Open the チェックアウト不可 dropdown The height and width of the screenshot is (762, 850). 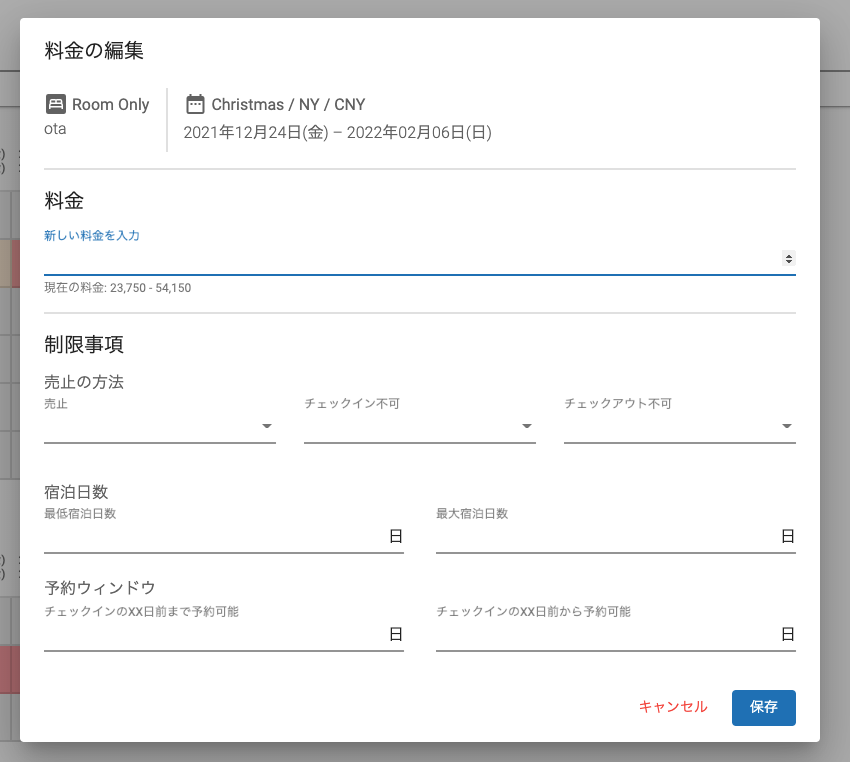[x=680, y=427]
